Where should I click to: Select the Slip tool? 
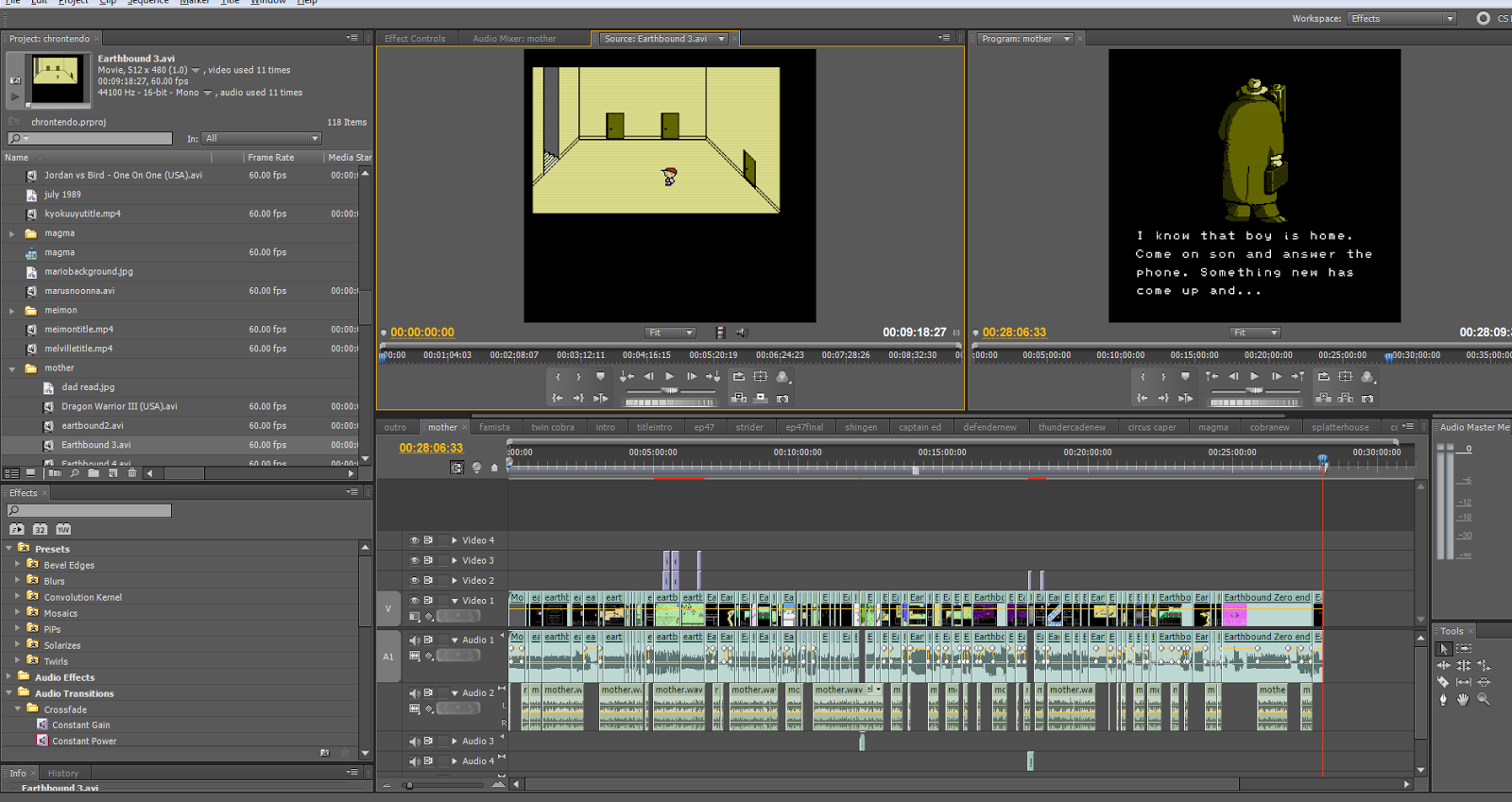pyautogui.click(x=1464, y=682)
